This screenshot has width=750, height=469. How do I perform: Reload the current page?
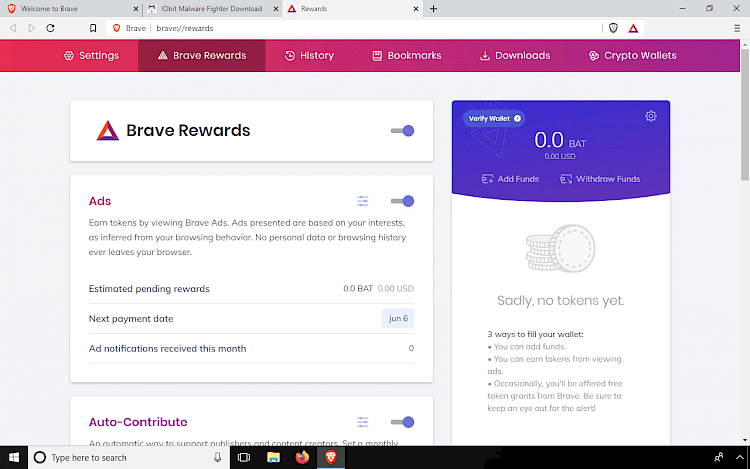[50, 28]
